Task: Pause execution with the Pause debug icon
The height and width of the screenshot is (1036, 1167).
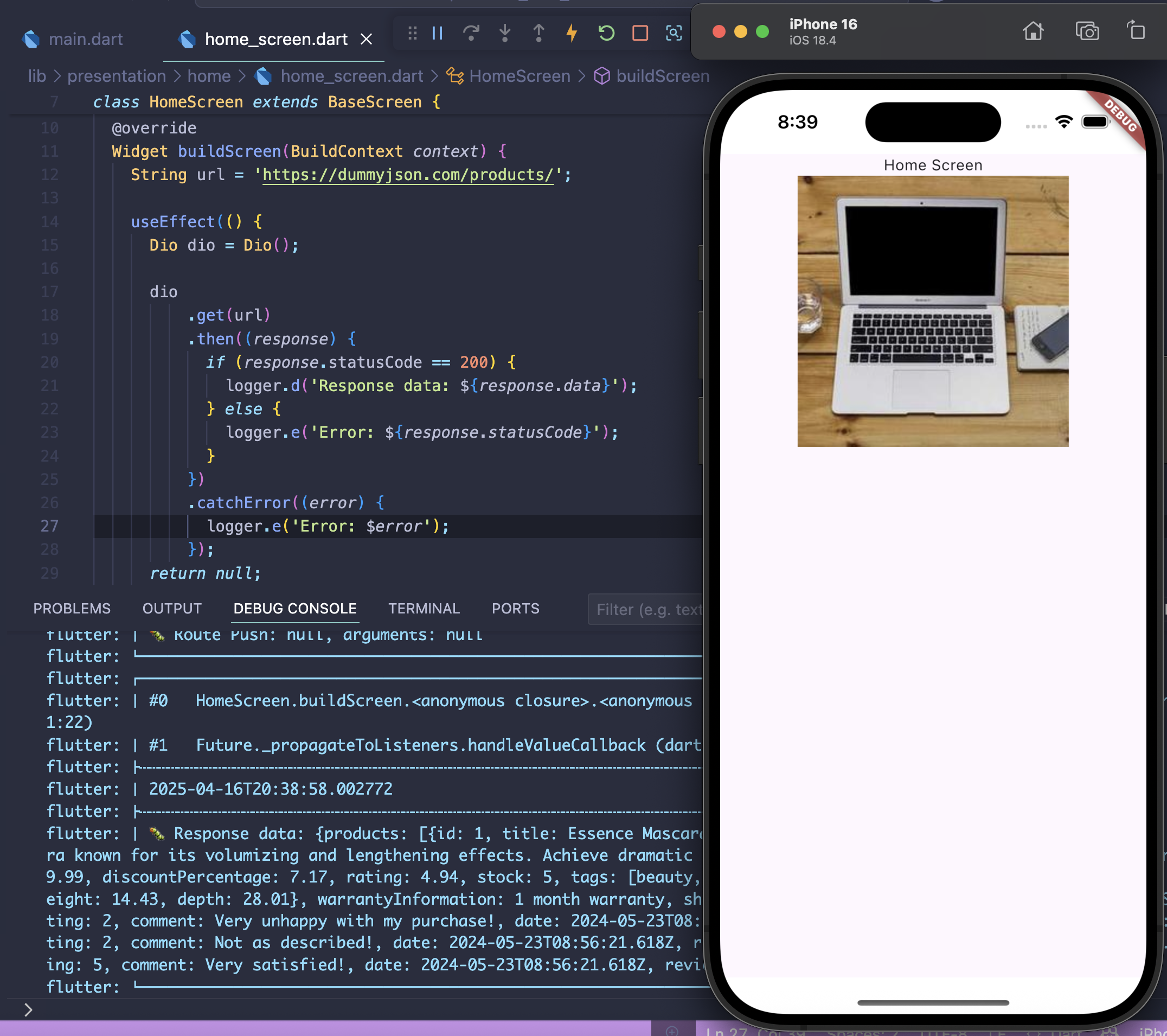Action: tap(437, 34)
